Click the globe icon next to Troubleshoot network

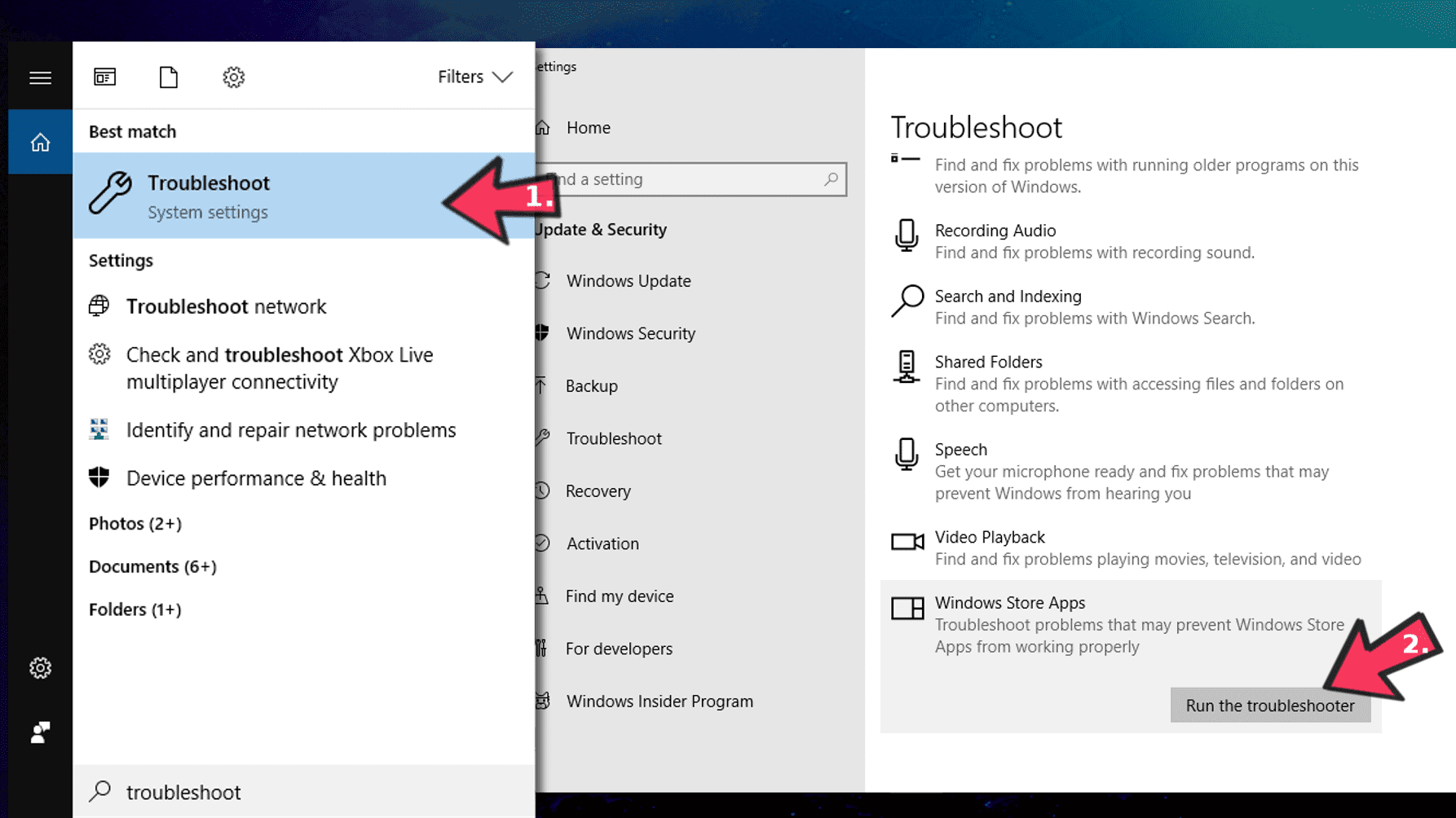click(99, 306)
